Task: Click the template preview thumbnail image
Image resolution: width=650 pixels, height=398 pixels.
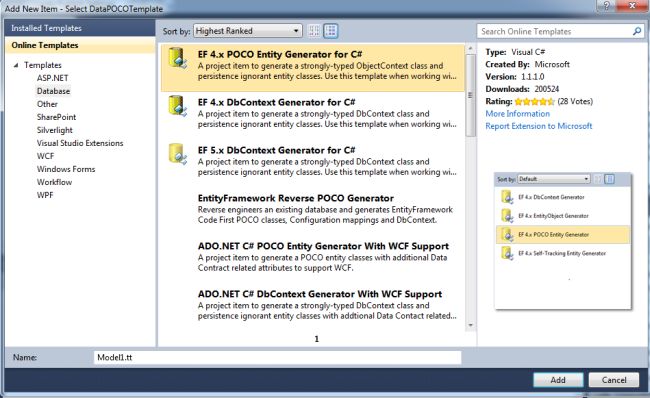Action: click(x=563, y=241)
